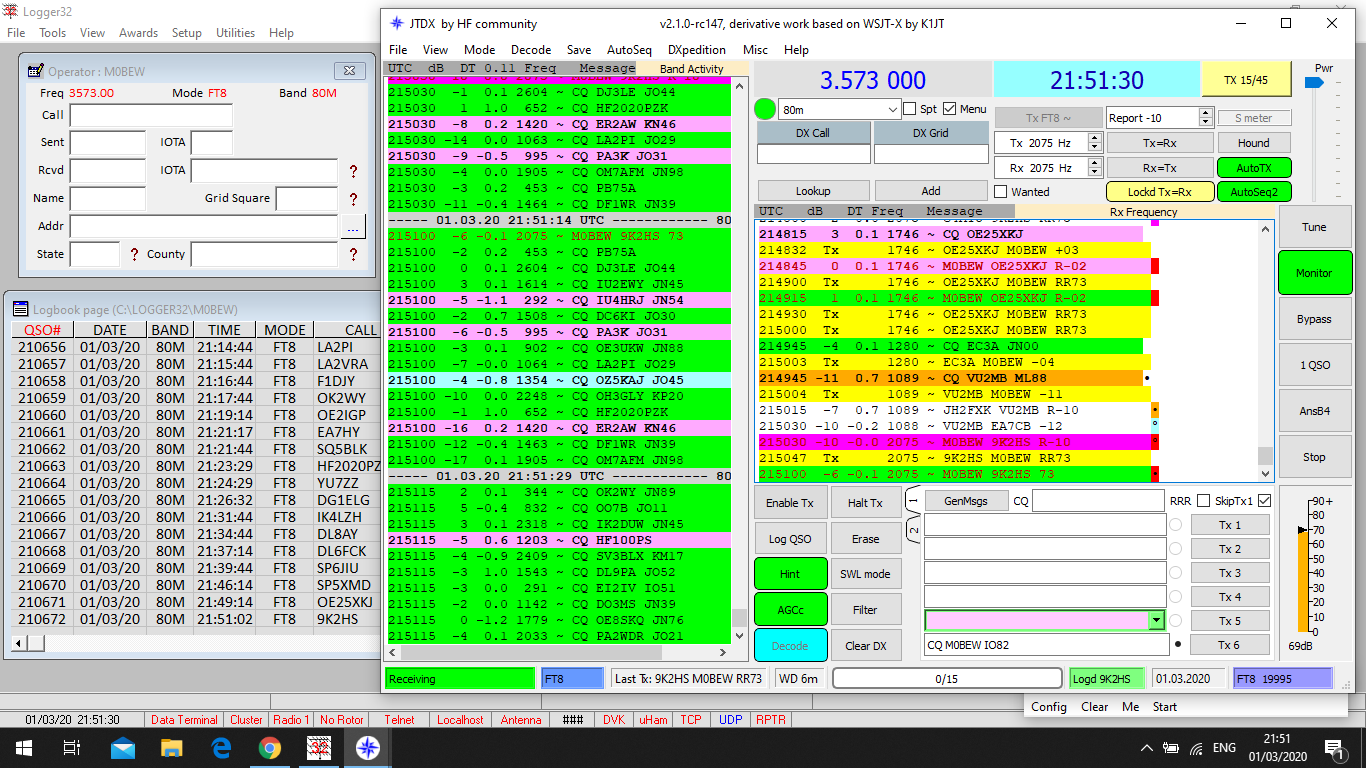Select the radio button beside Tx 2

coord(1177,549)
